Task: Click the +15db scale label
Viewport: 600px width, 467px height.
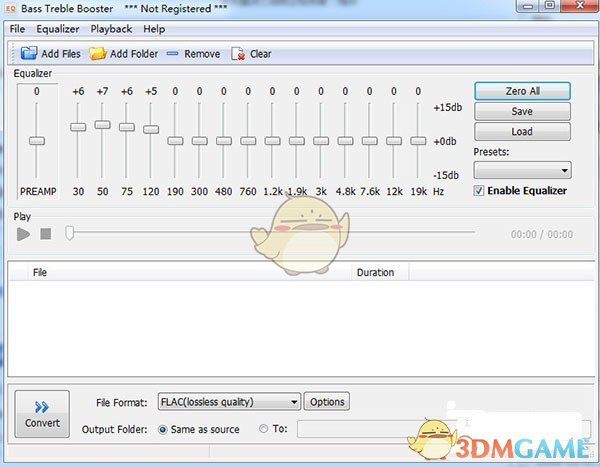Action: [447, 108]
